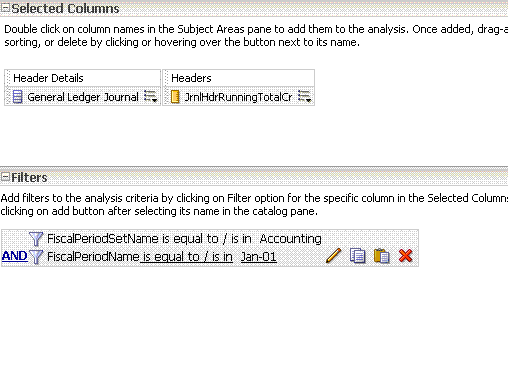Select the JrnlHdrRunningTotalCr column name
Image resolution: width=512 pixels, height=384 pixels.
coord(238,97)
